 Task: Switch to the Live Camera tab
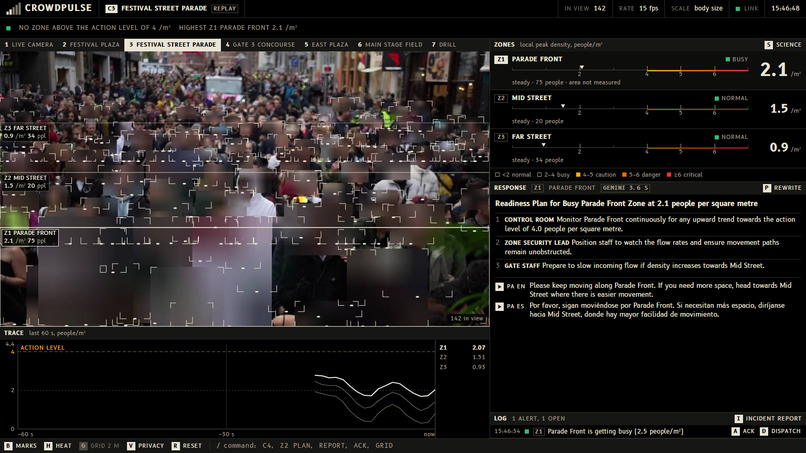tap(29, 45)
